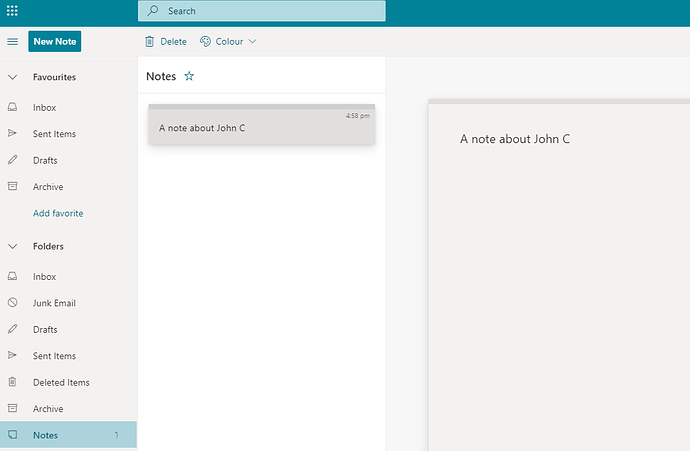
Task: Click Folders Drafts pencil icon
Action: click(x=12, y=329)
